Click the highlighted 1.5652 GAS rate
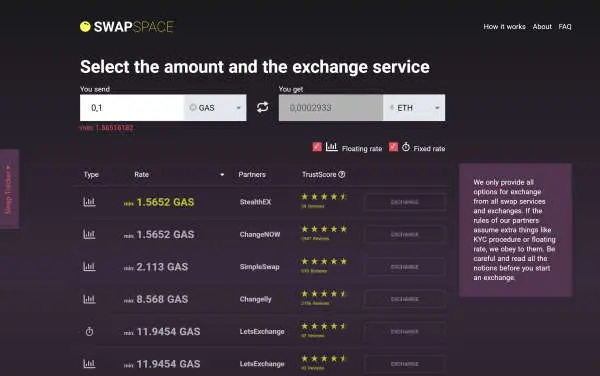This screenshot has height=376, width=600. point(165,202)
